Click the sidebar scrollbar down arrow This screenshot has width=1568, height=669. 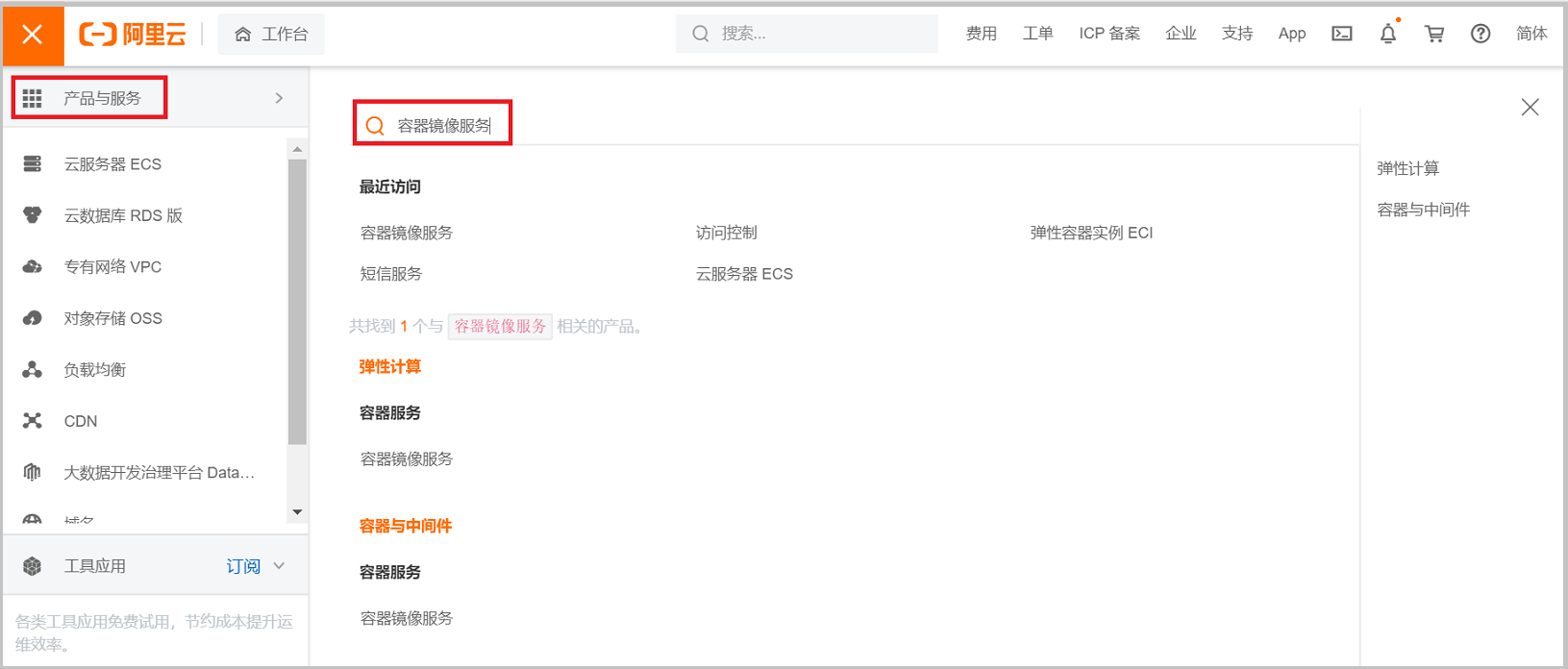[297, 512]
